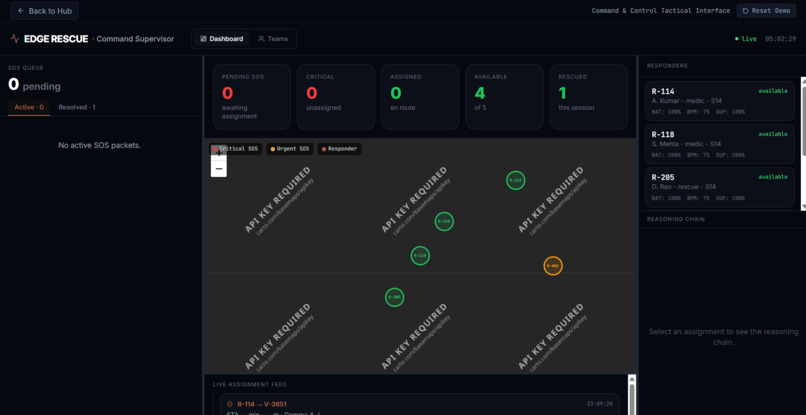Screen dimensions: 806x415
Task: Select the orange R-401 map marker
Action: [553, 266]
